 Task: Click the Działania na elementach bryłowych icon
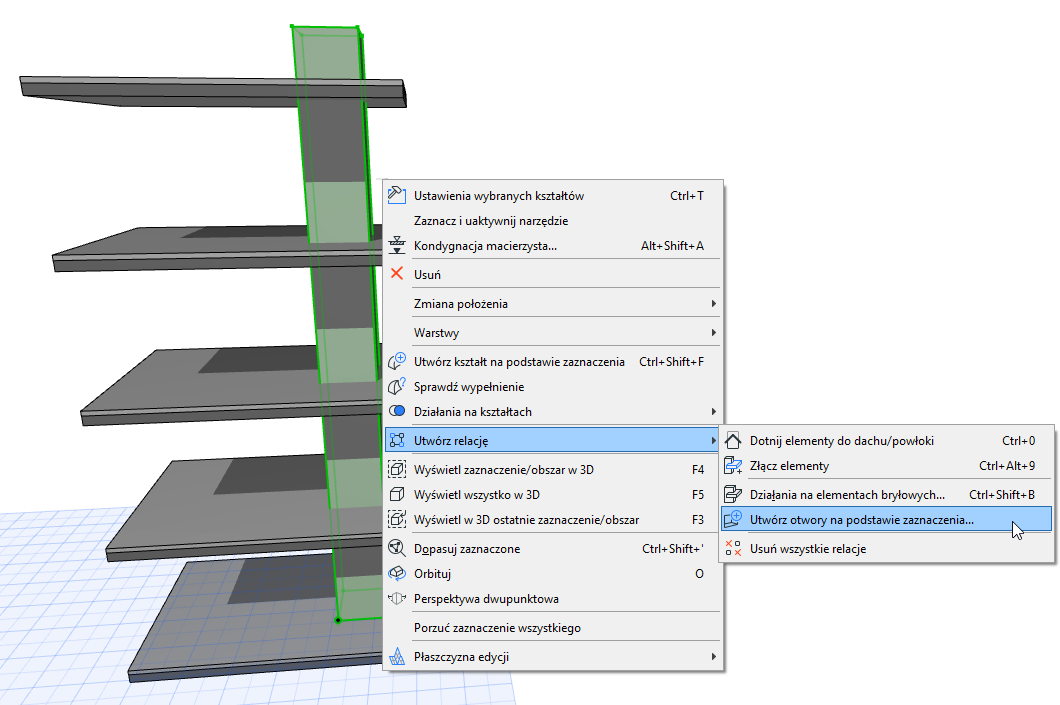tap(733, 494)
